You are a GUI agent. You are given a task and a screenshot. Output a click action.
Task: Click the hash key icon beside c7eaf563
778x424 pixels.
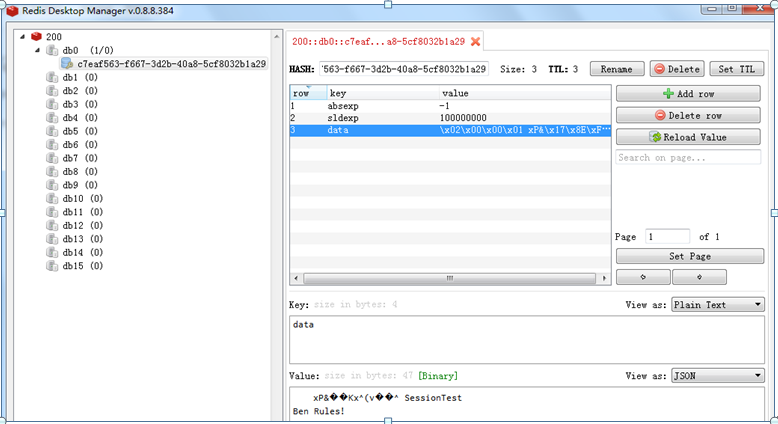(x=66, y=63)
